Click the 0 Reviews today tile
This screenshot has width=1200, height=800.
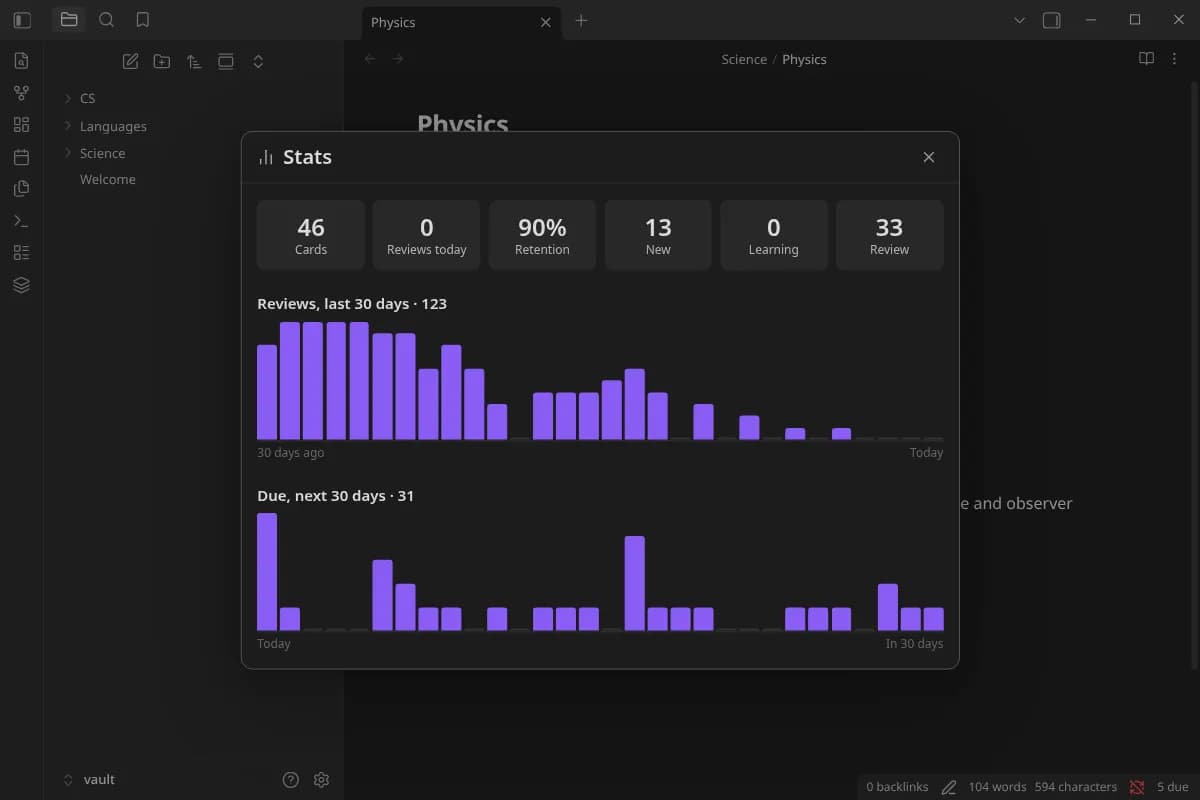click(427, 235)
